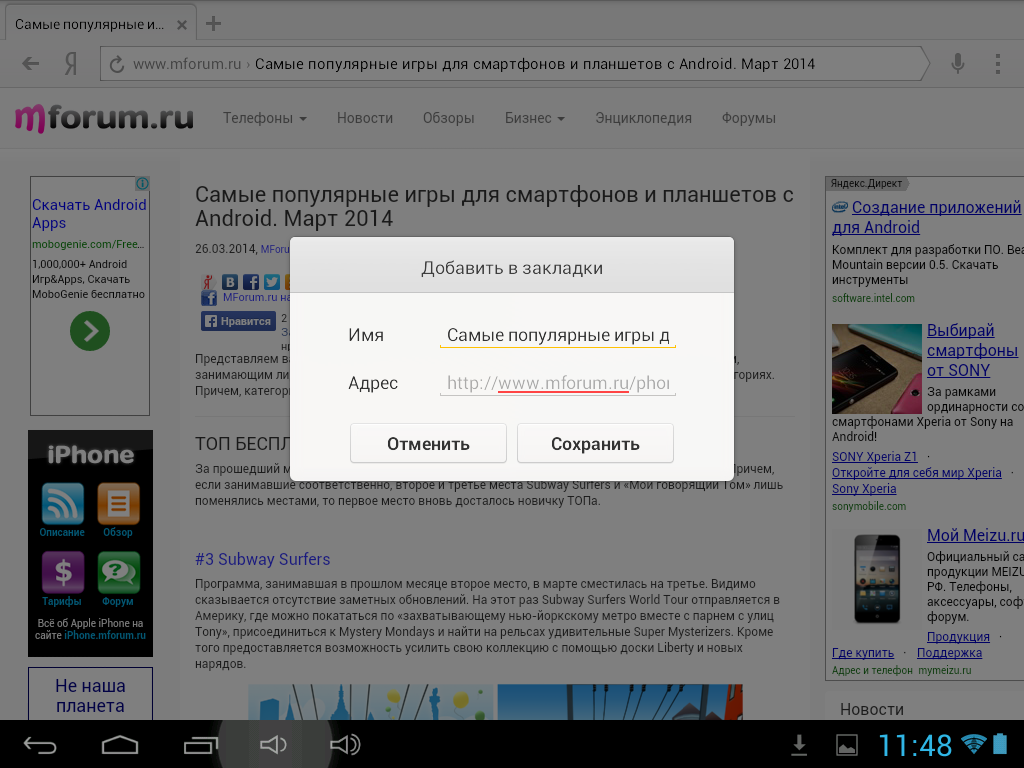Tap the volume up speaker icon
Viewport: 1024px width, 768px height.
(345, 745)
